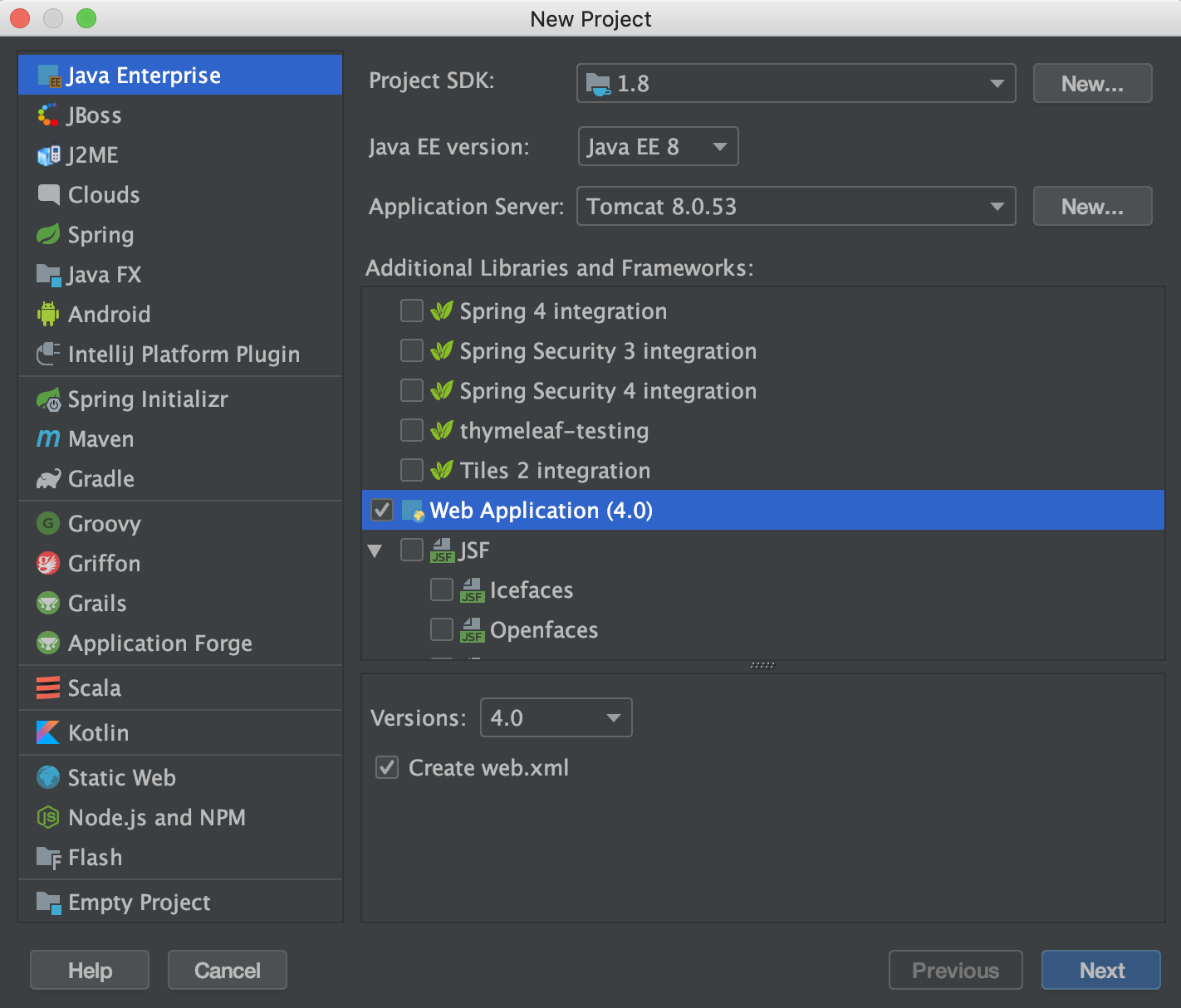Click the Tiles 2 integration leaf icon

click(x=442, y=470)
